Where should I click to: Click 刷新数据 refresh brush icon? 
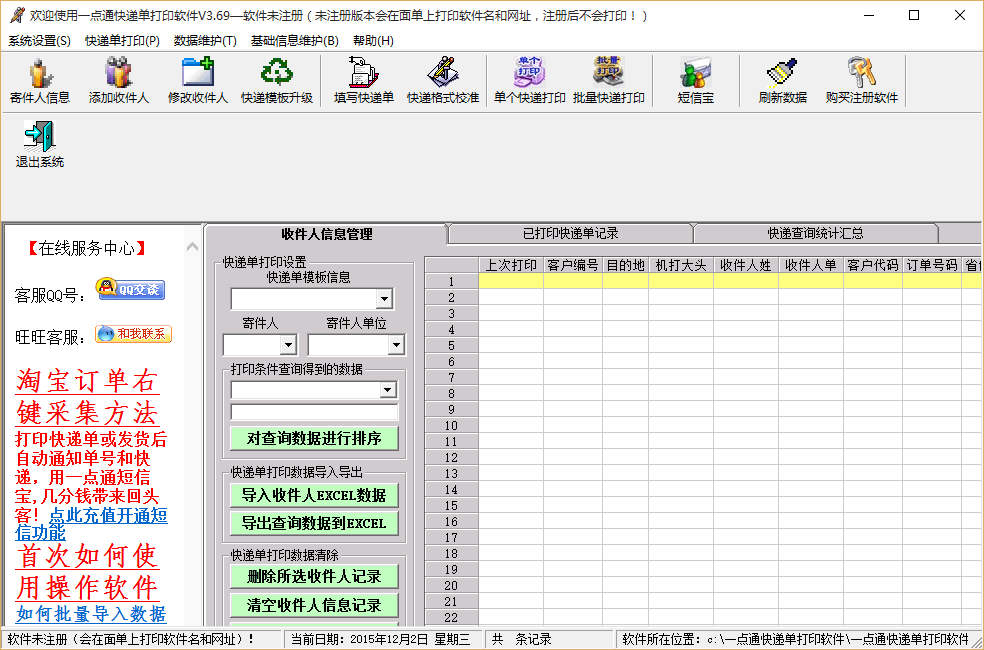point(782,80)
